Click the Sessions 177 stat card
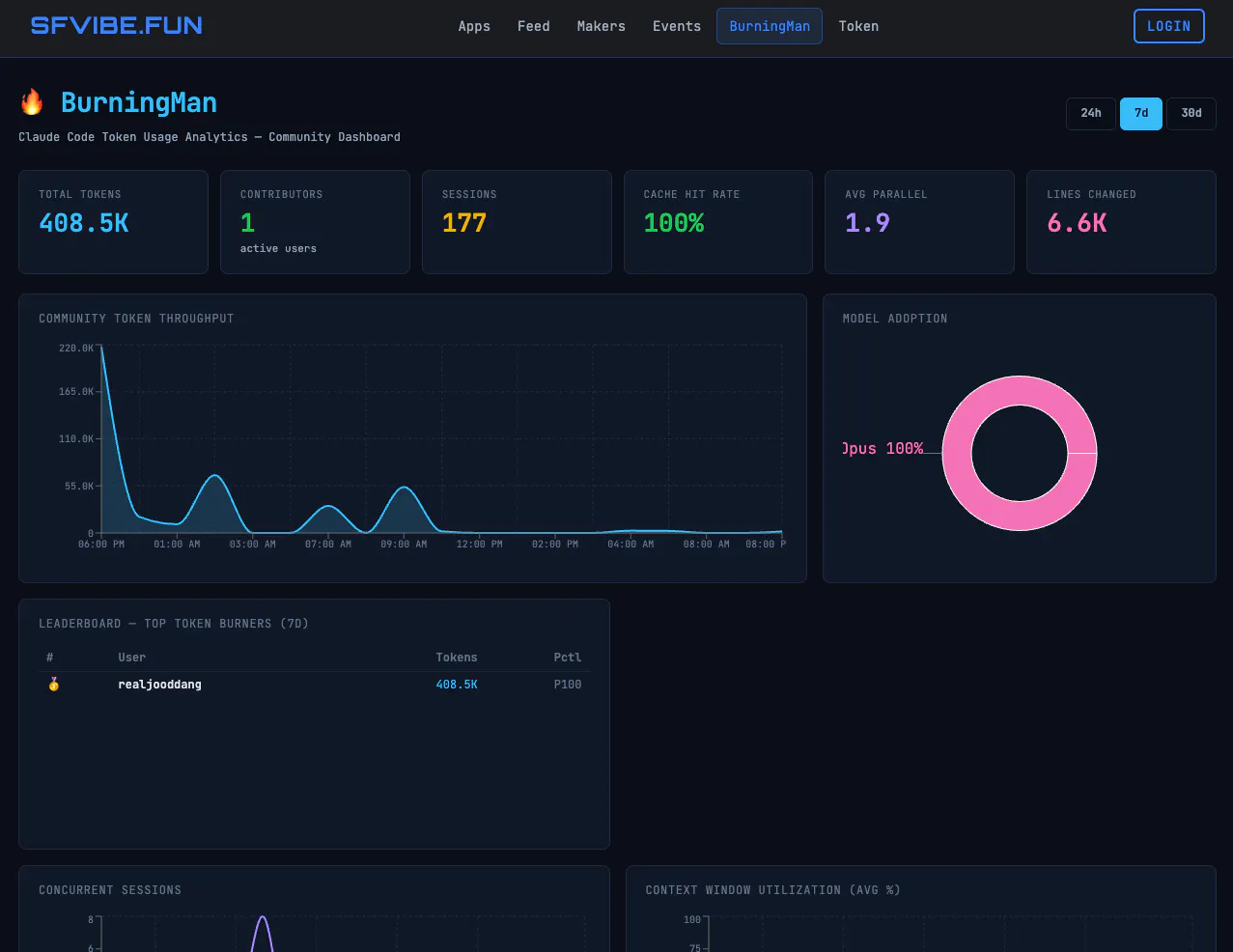The image size is (1233, 952). 517,222
